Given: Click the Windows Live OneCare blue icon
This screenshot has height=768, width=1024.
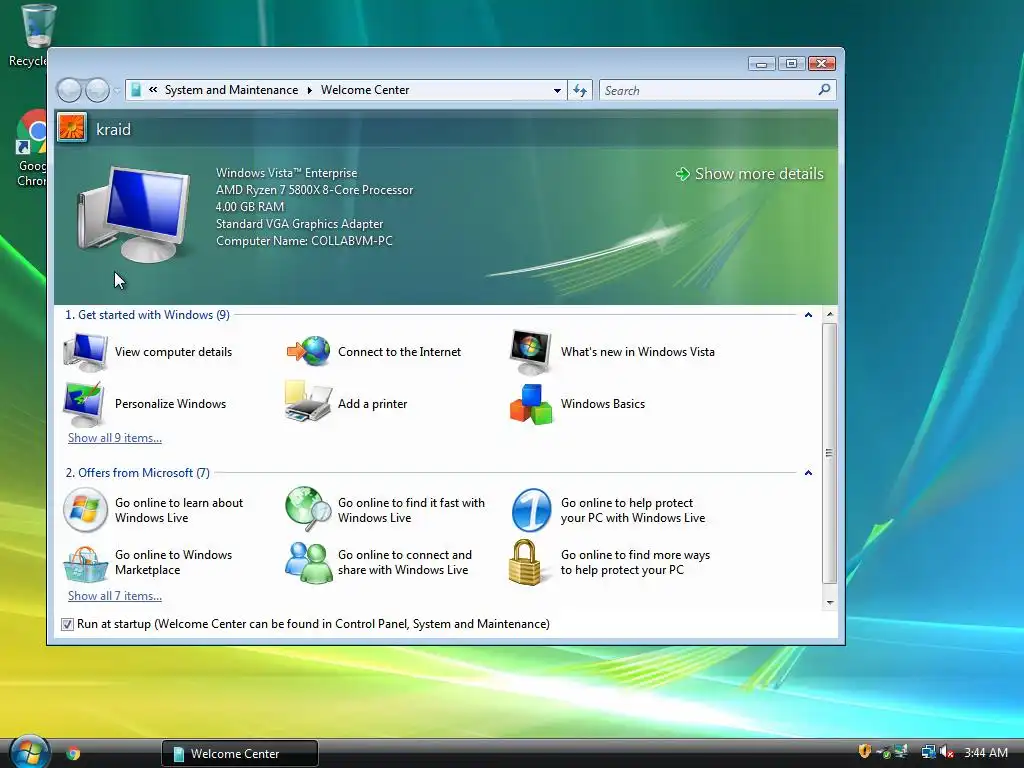Looking at the screenshot, I should 532,510.
